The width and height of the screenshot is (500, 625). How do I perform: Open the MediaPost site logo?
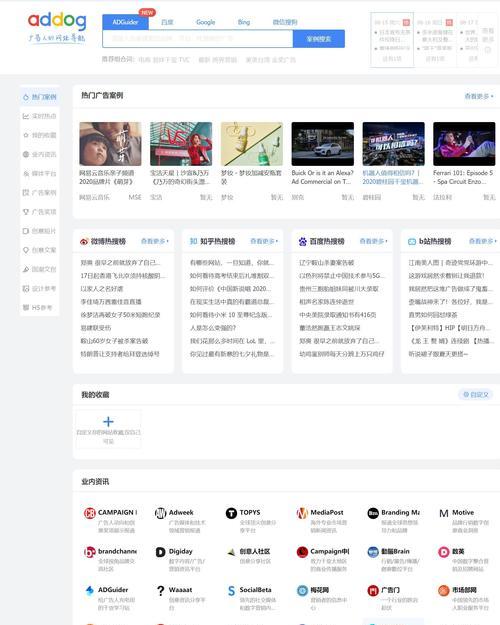[302, 513]
